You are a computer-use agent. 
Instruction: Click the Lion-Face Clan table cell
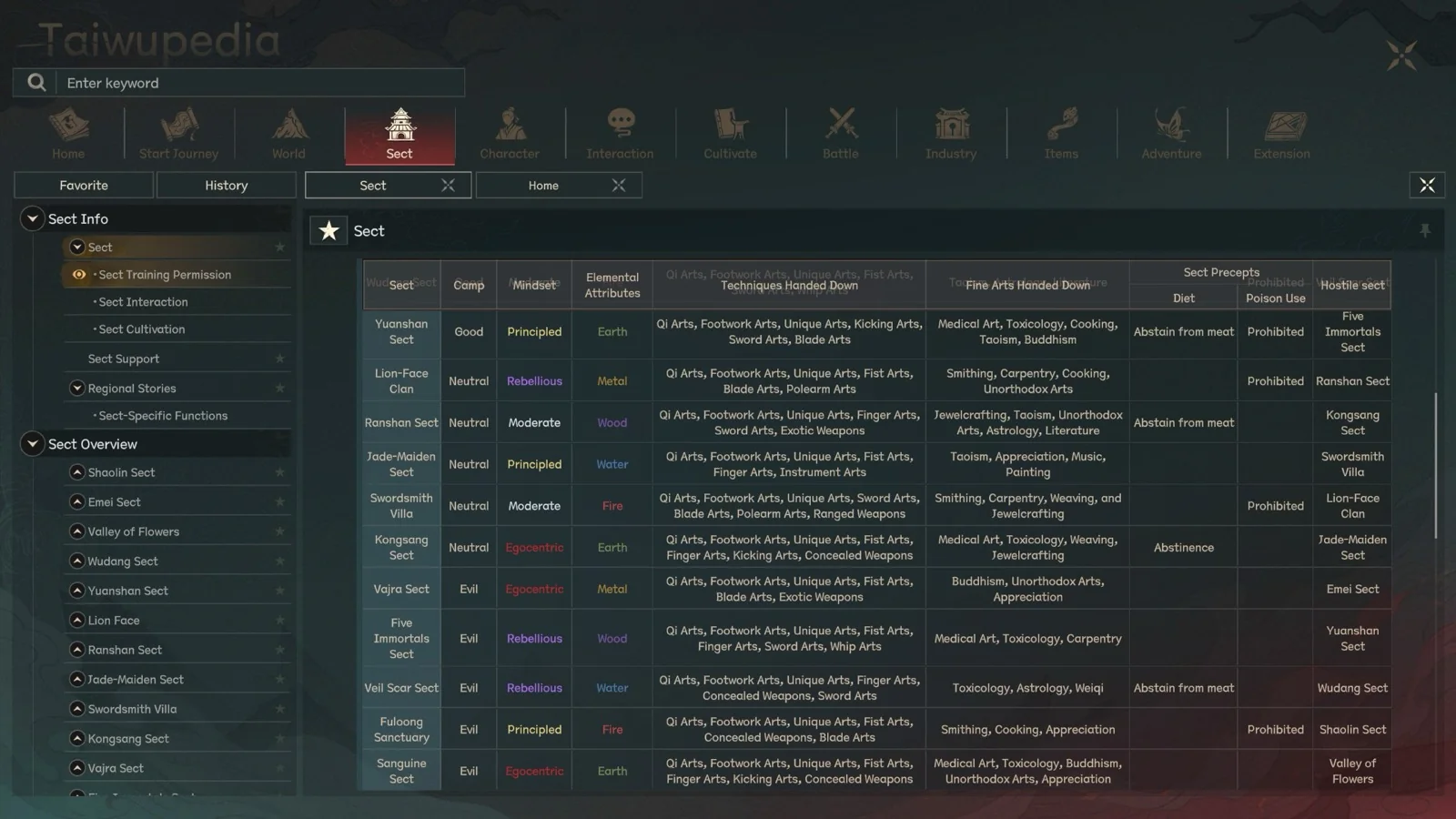tap(401, 380)
